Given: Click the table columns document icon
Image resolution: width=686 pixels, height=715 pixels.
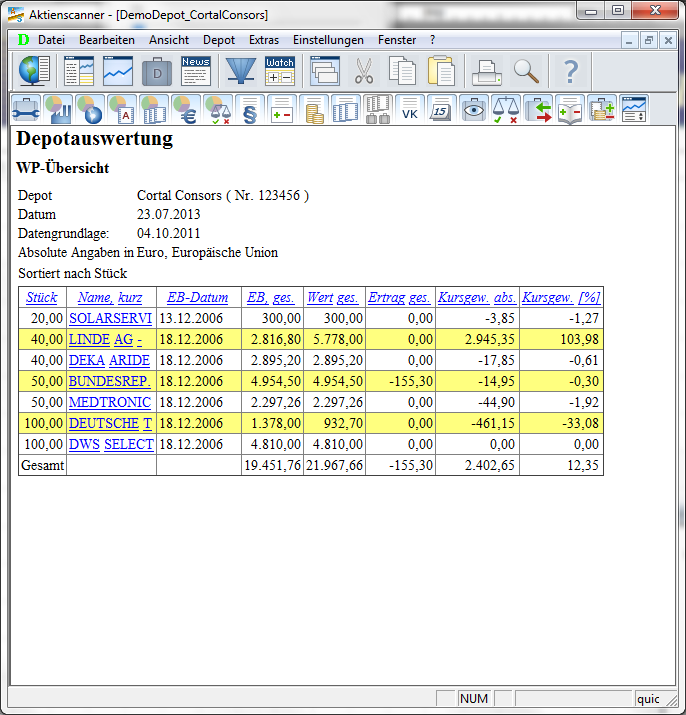Looking at the screenshot, I should pos(345,109).
